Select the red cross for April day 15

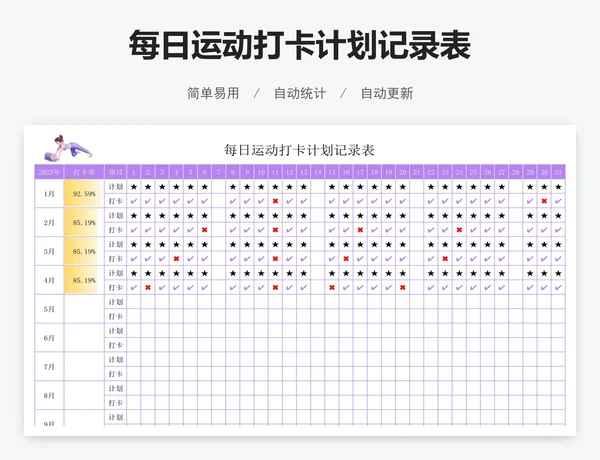coord(332,287)
